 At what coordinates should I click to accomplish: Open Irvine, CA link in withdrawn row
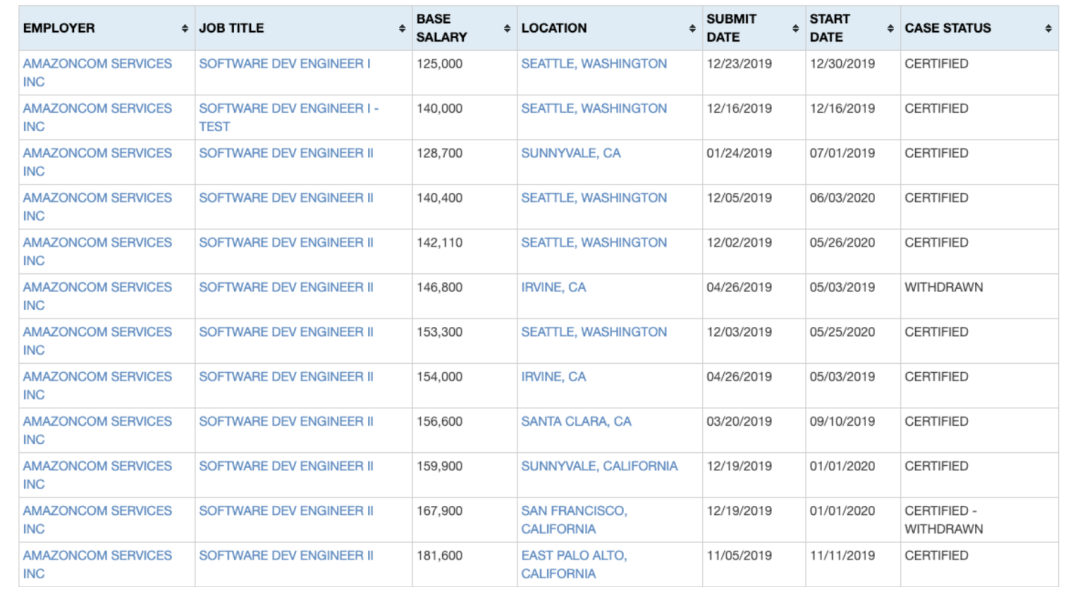tap(554, 288)
